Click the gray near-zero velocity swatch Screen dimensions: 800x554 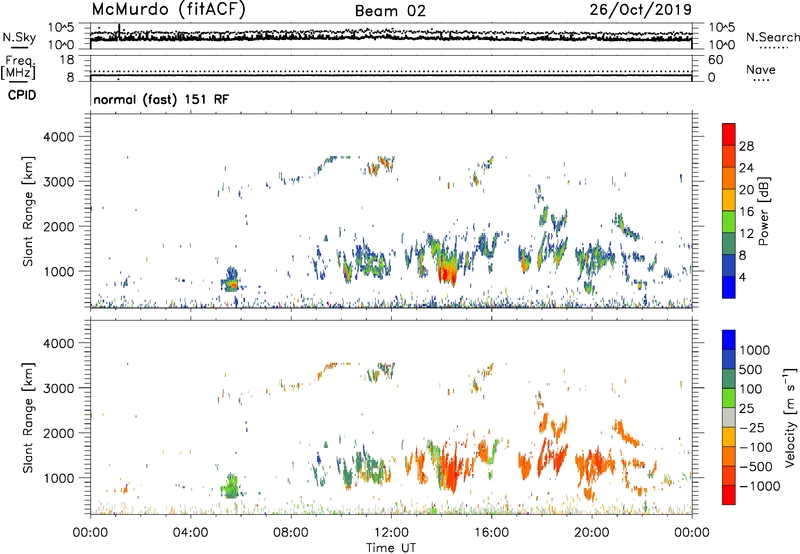point(729,417)
